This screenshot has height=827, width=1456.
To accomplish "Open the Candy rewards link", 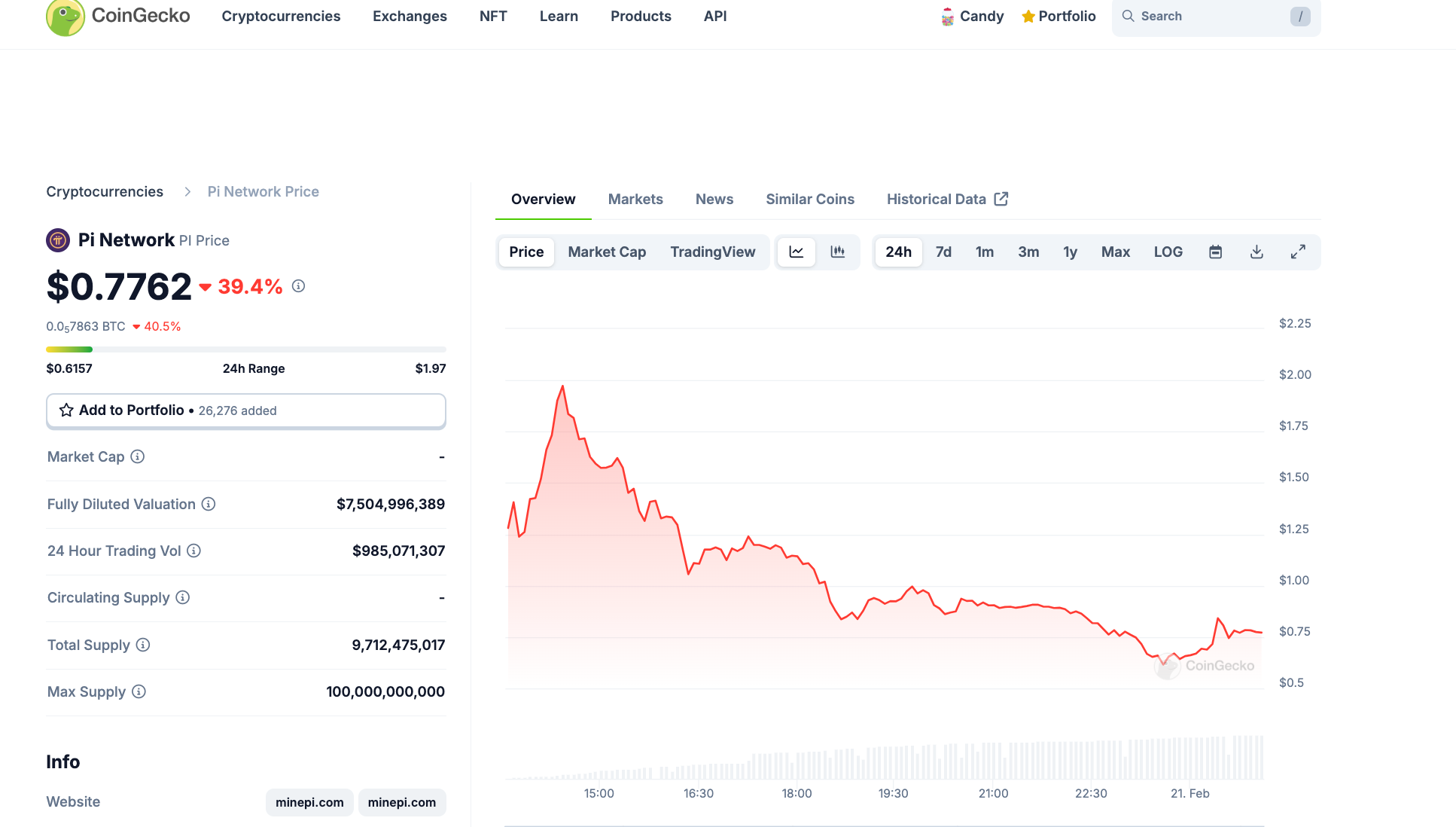I will [973, 17].
